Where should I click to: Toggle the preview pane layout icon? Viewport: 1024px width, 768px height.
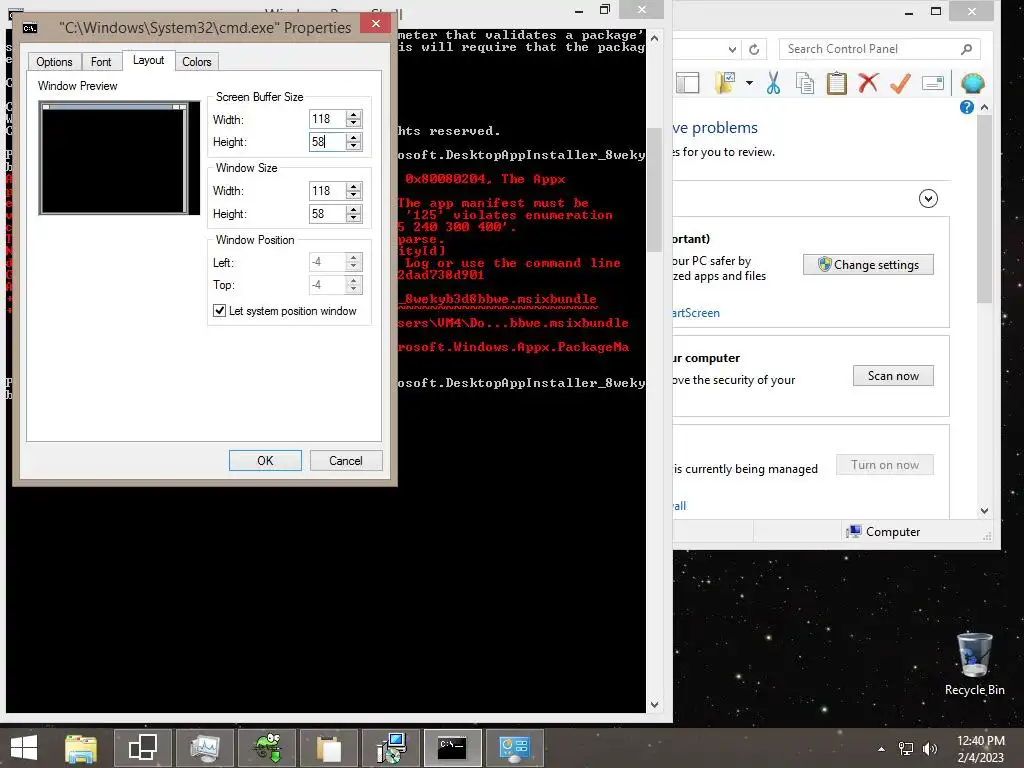[x=687, y=83]
